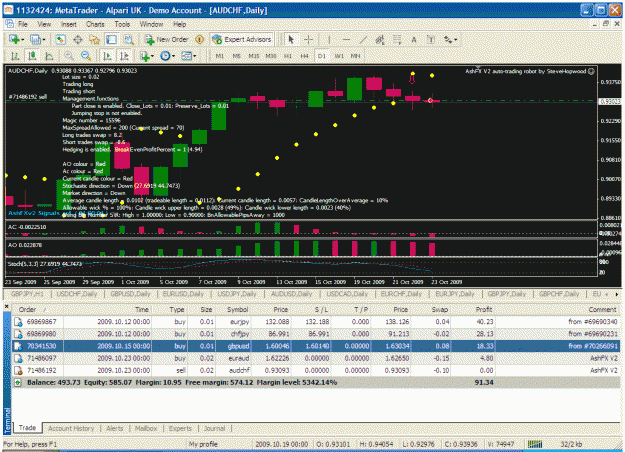Open the Periods clock dropdown
This screenshot has height=452, width=625.
(x=167, y=56)
